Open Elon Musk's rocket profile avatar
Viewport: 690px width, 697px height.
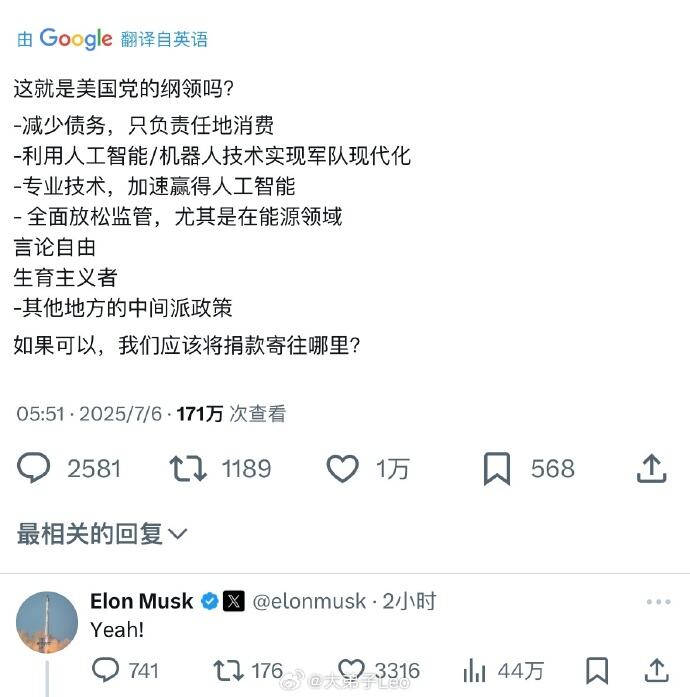pos(47,623)
